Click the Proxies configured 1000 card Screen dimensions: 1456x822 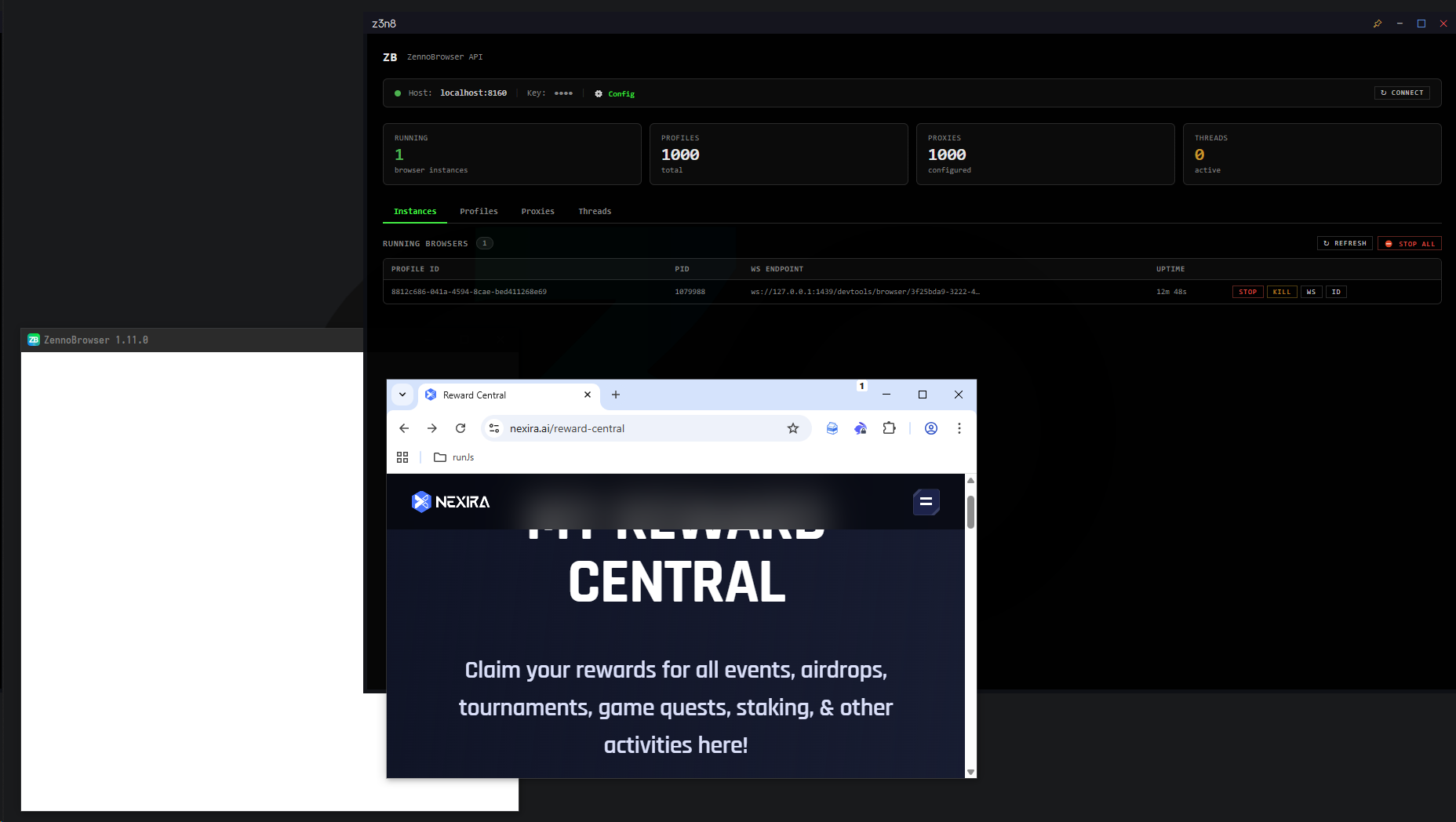coord(1046,154)
